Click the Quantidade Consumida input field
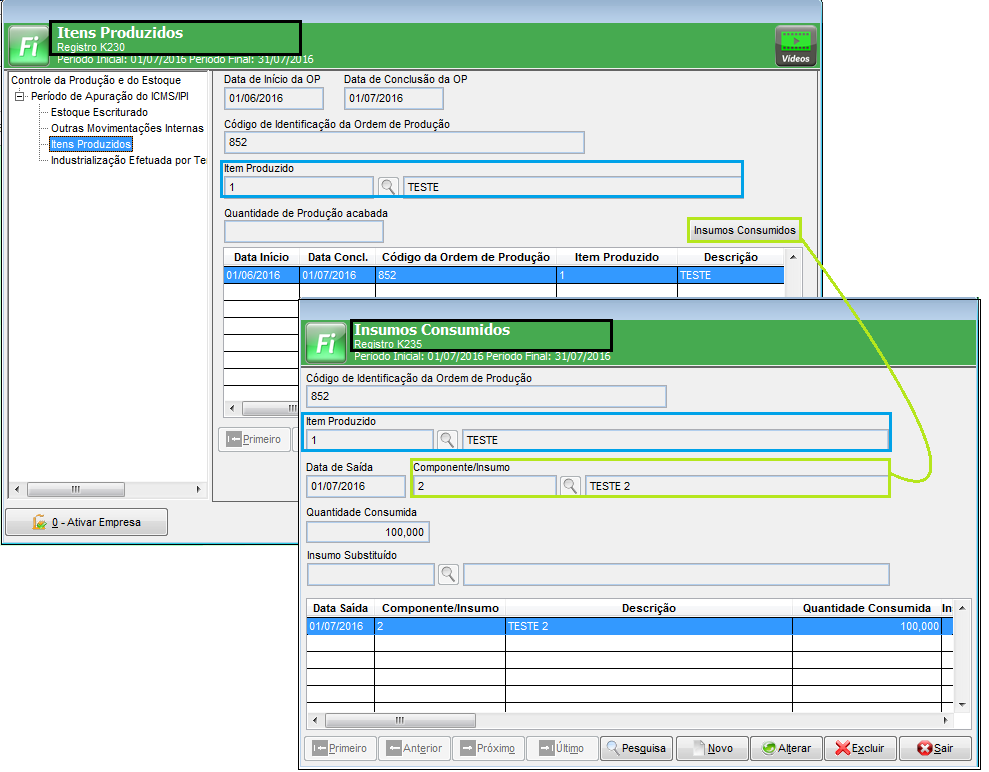Viewport: 989px width, 772px height. [x=368, y=532]
